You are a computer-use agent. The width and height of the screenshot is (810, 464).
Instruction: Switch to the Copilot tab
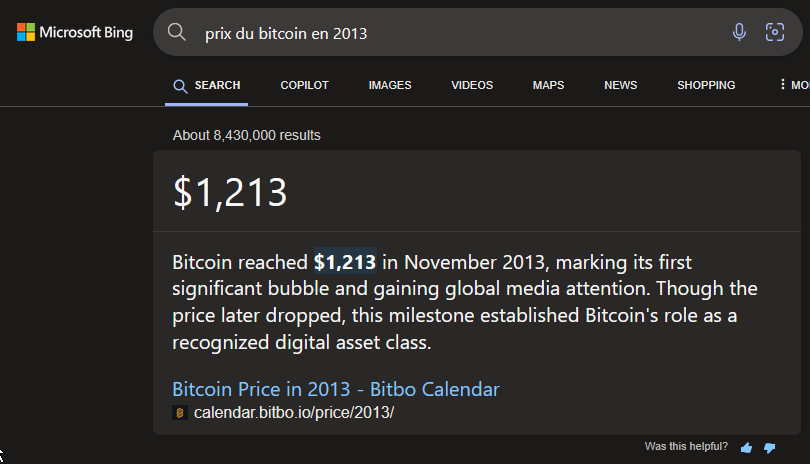point(304,85)
